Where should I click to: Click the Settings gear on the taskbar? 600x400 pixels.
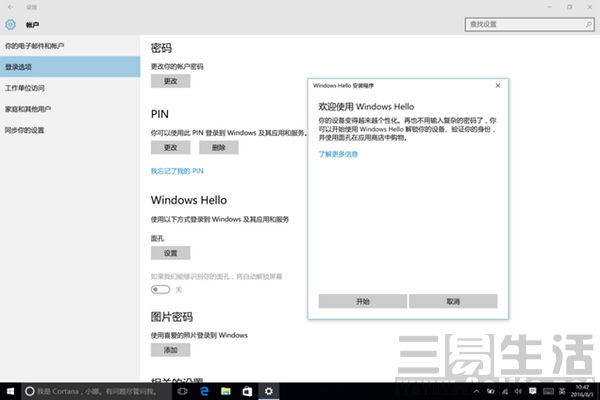point(269,391)
